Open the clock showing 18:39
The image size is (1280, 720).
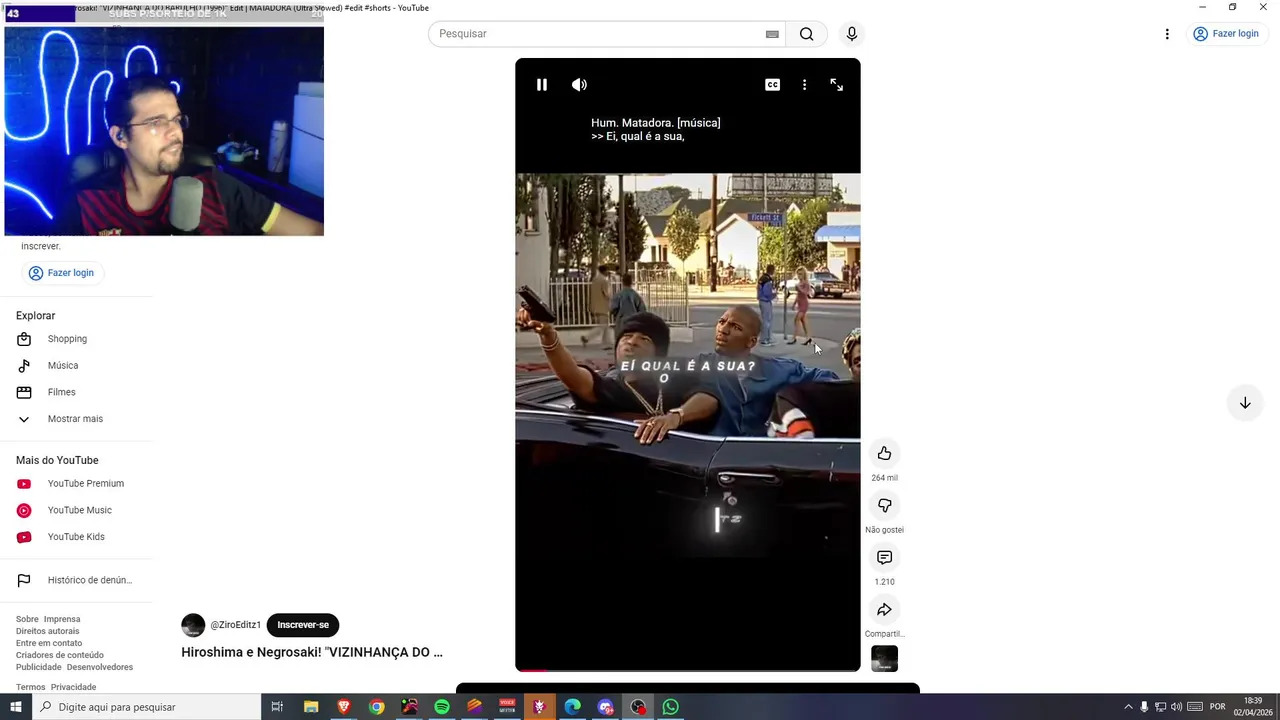(1253, 707)
